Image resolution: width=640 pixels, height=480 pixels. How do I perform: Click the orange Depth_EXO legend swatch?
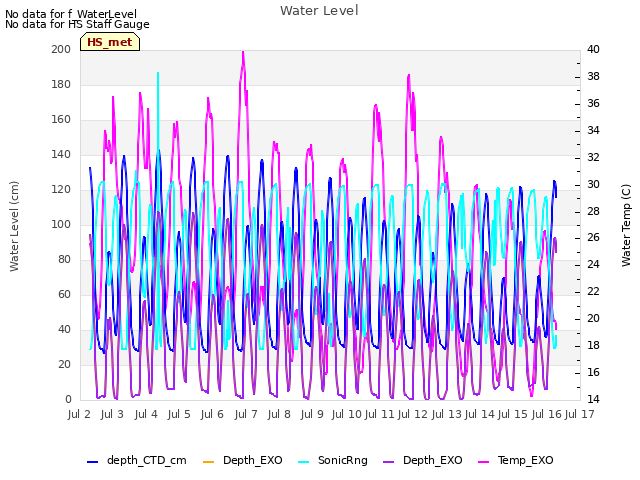208,462
